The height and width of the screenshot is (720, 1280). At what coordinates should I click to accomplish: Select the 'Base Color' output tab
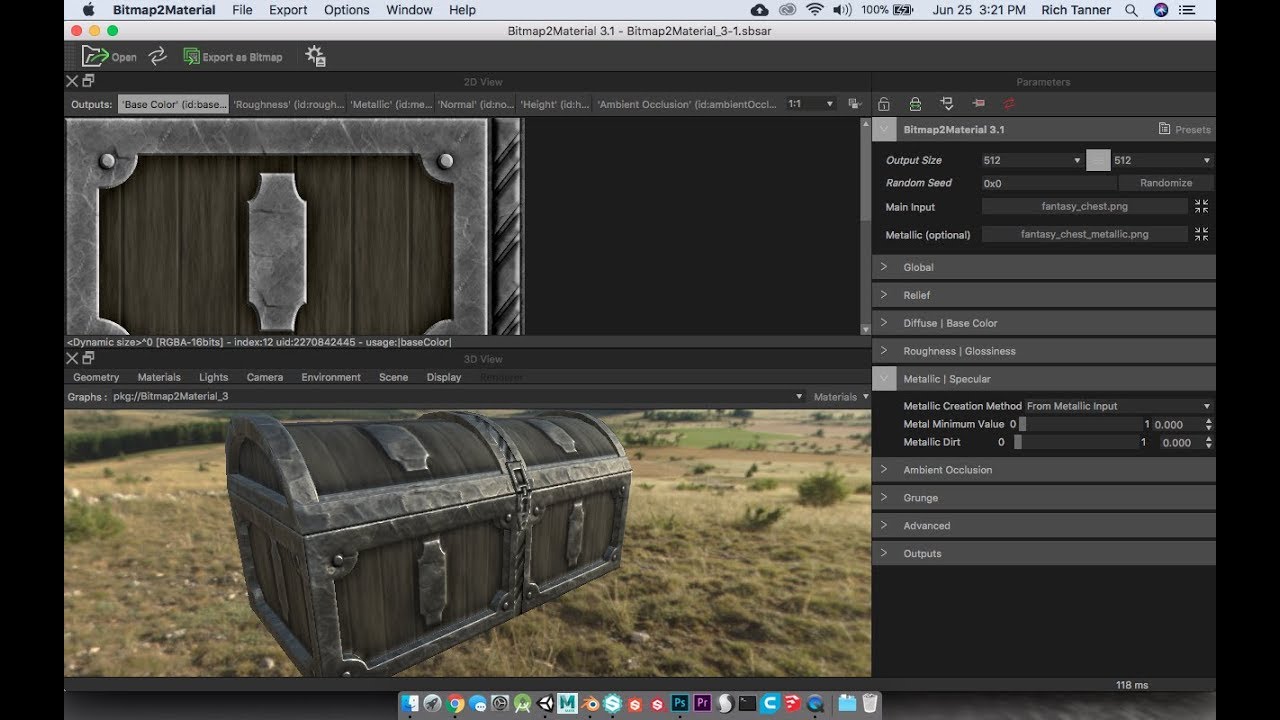174,104
